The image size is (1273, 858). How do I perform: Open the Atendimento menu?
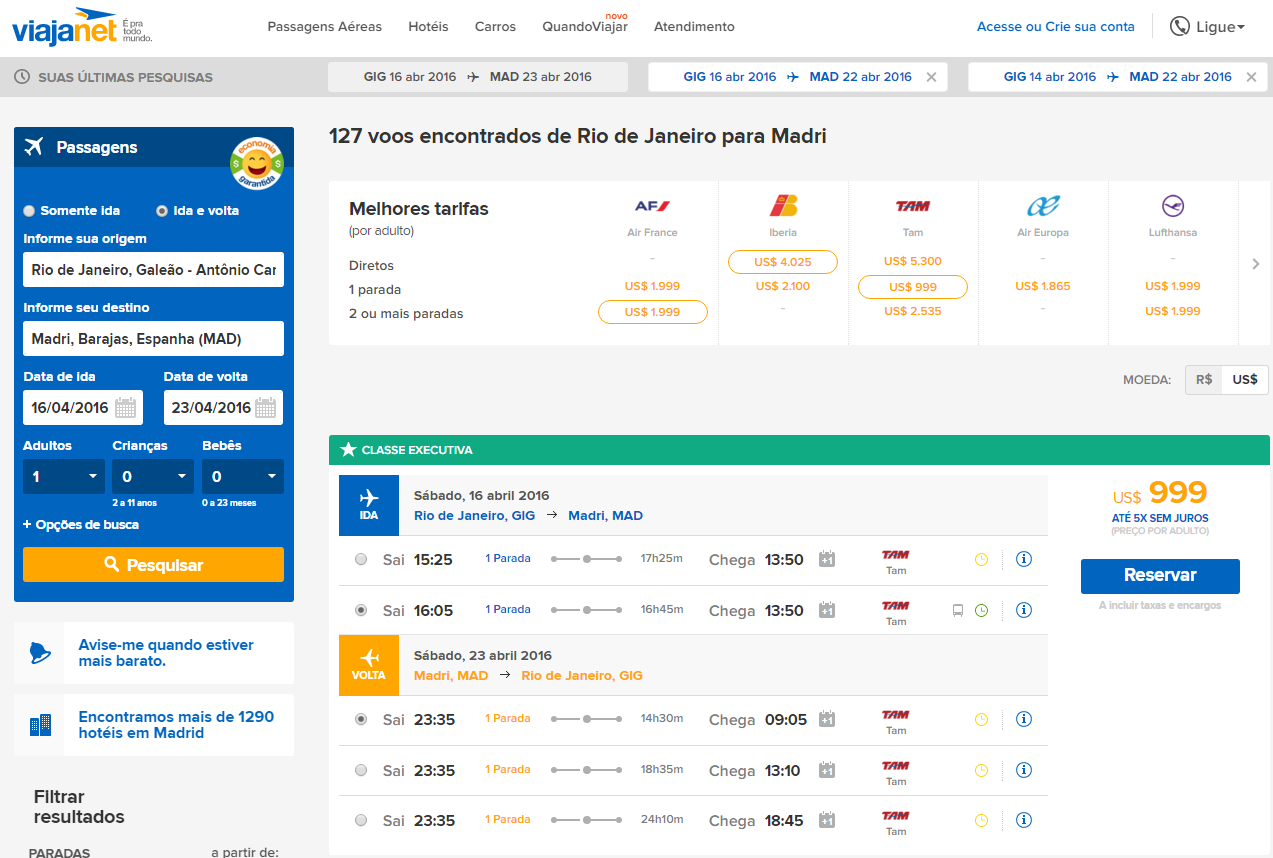(694, 26)
